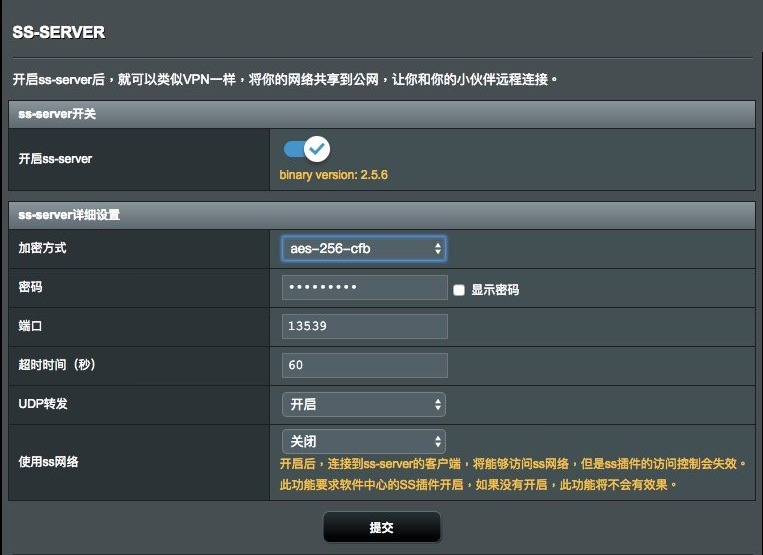The image size is (763, 555).
Task: Check the 显示密码 checkbox
Action: point(458,290)
